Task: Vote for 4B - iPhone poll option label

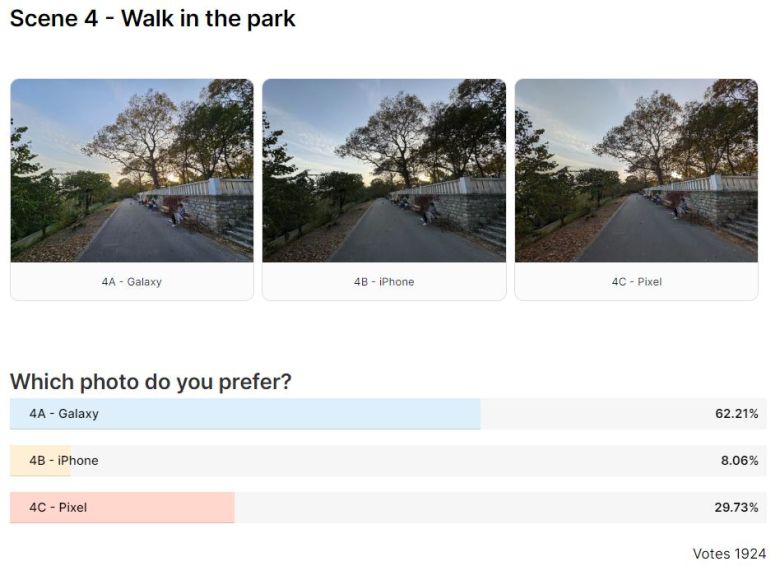Action: coord(64,461)
